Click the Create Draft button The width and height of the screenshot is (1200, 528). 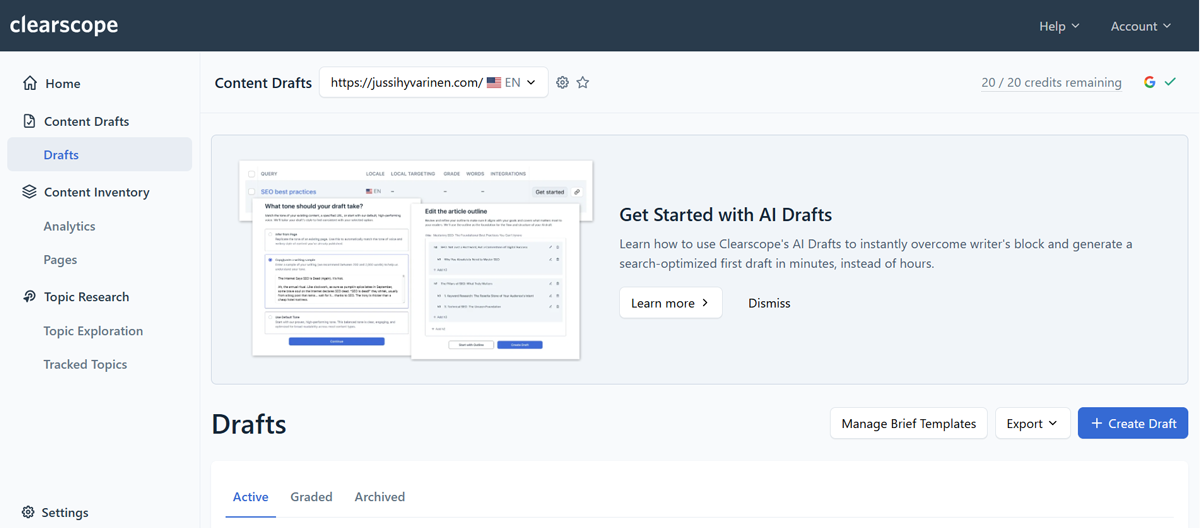[1133, 423]
